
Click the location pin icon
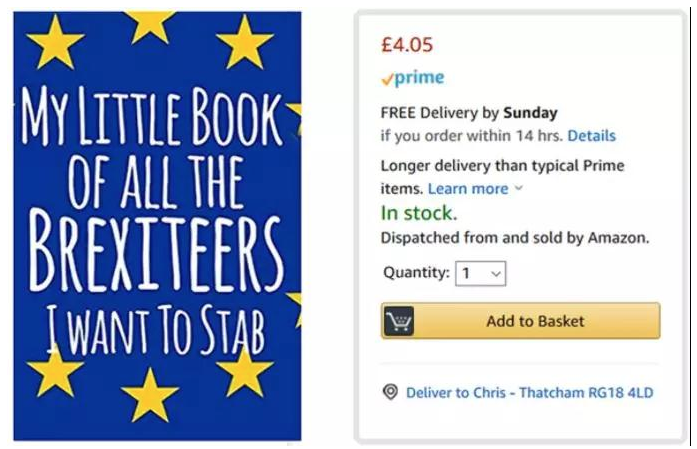click(x=390, y=392)
